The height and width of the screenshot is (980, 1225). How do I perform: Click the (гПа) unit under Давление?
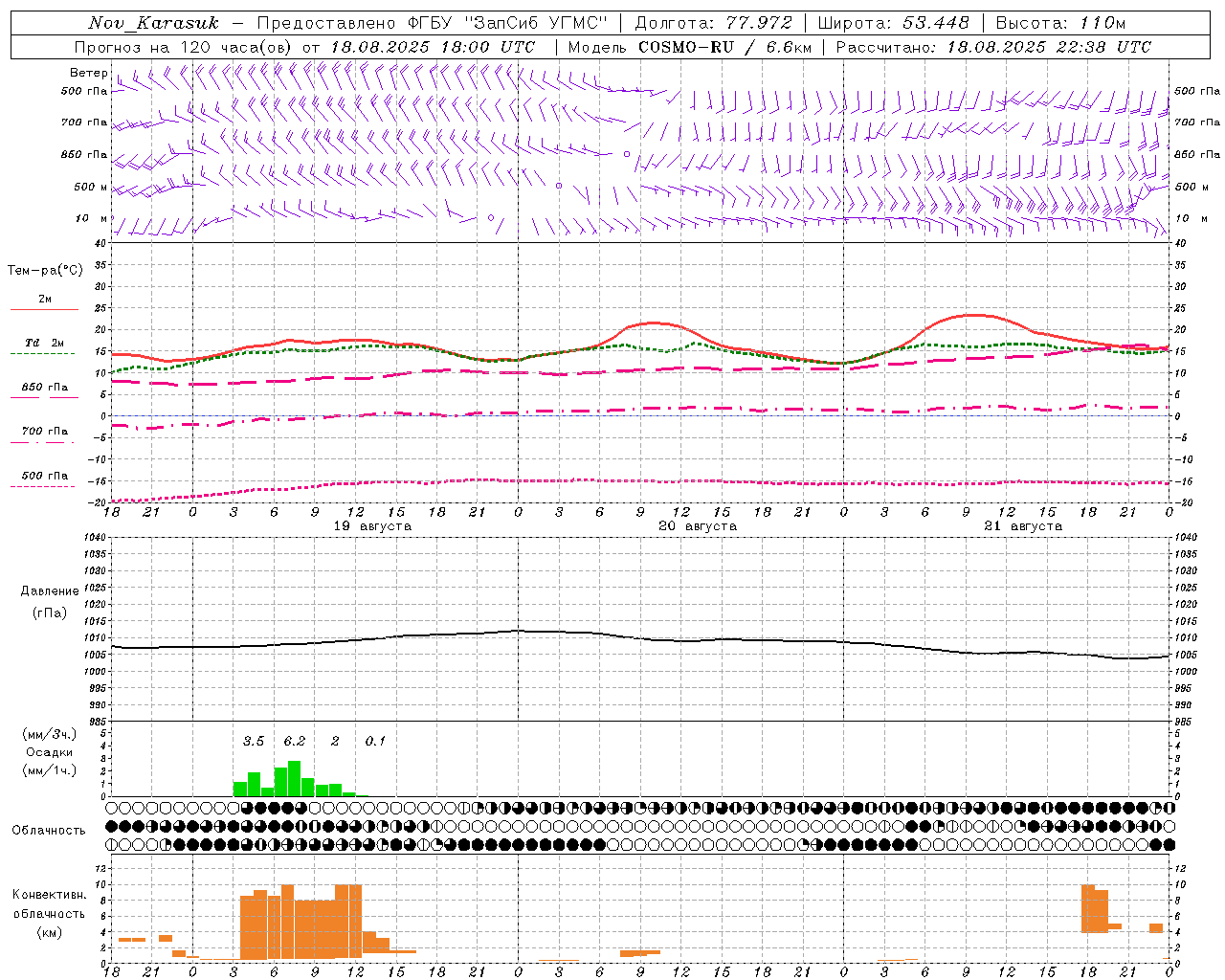(50, 613)
